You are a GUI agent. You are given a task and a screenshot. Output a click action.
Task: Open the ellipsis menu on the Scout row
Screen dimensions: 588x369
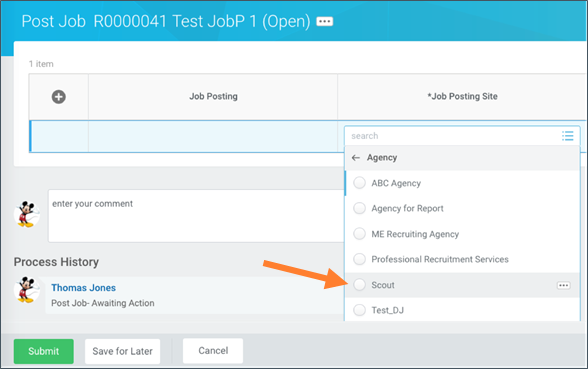tap(563, 285)
